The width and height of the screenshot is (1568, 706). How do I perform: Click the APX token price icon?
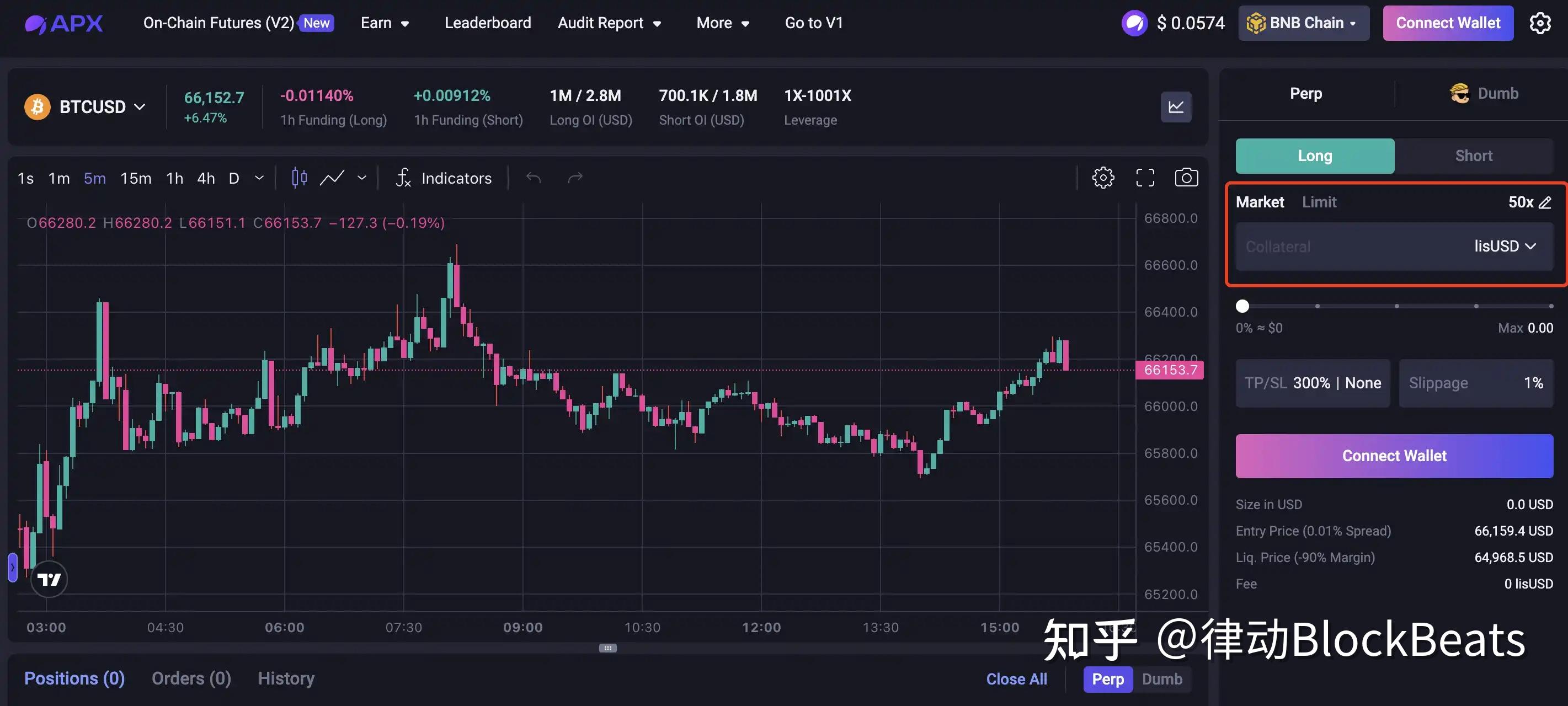tap(1134, 23)
